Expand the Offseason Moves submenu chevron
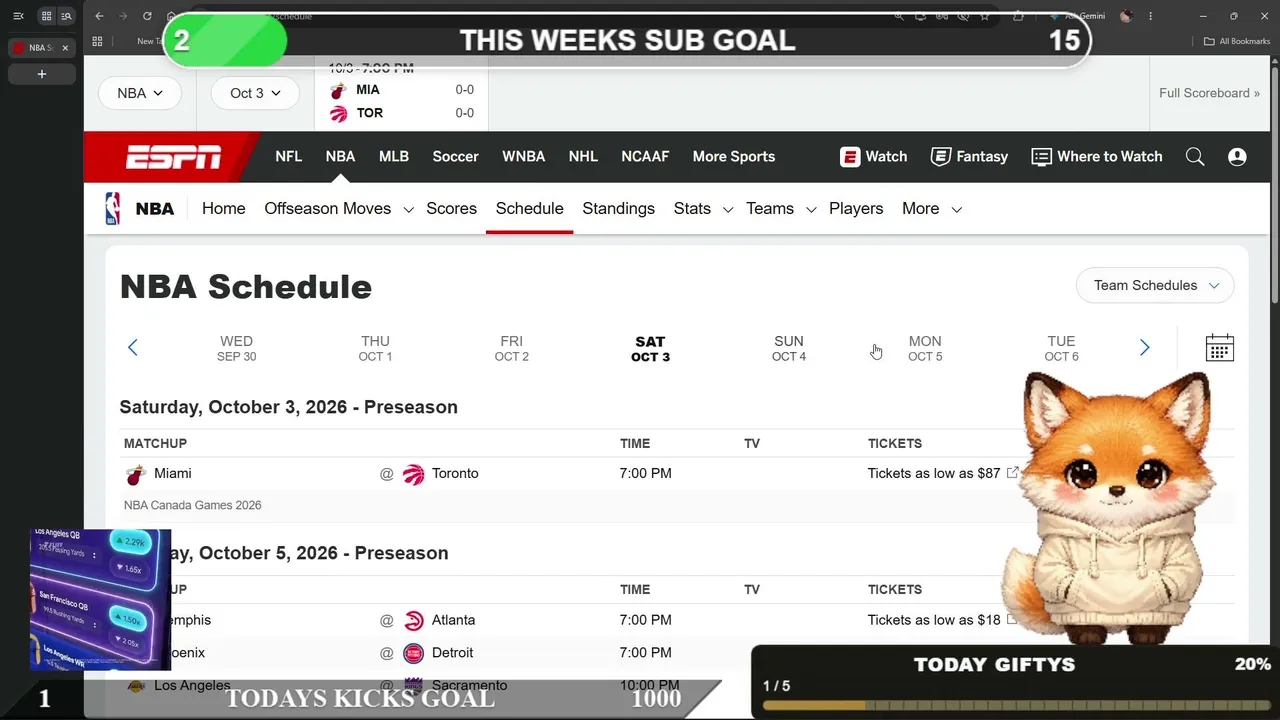The width and height of the screenshot is (1280, 720). [408, 210]
